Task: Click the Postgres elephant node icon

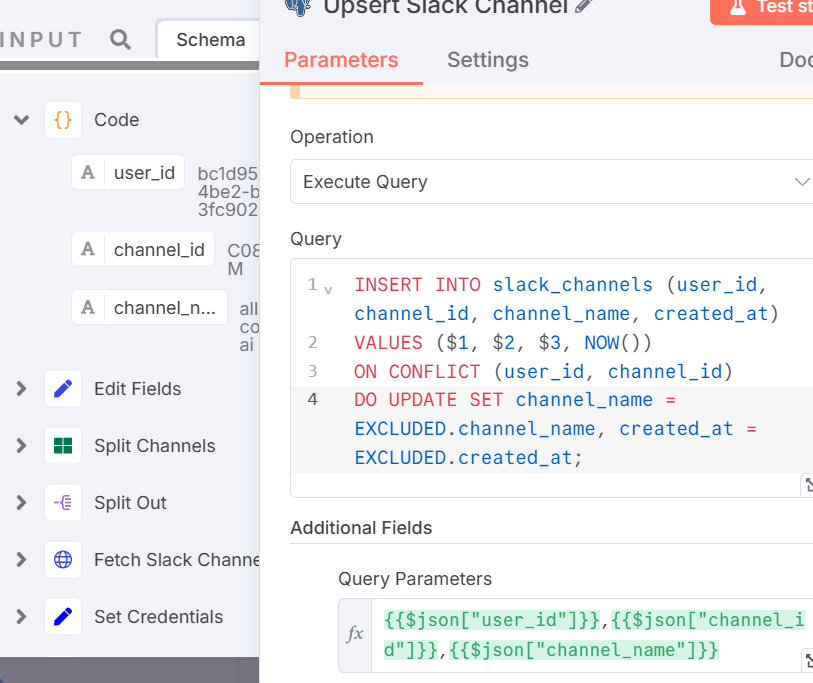Action: [299, 6]
